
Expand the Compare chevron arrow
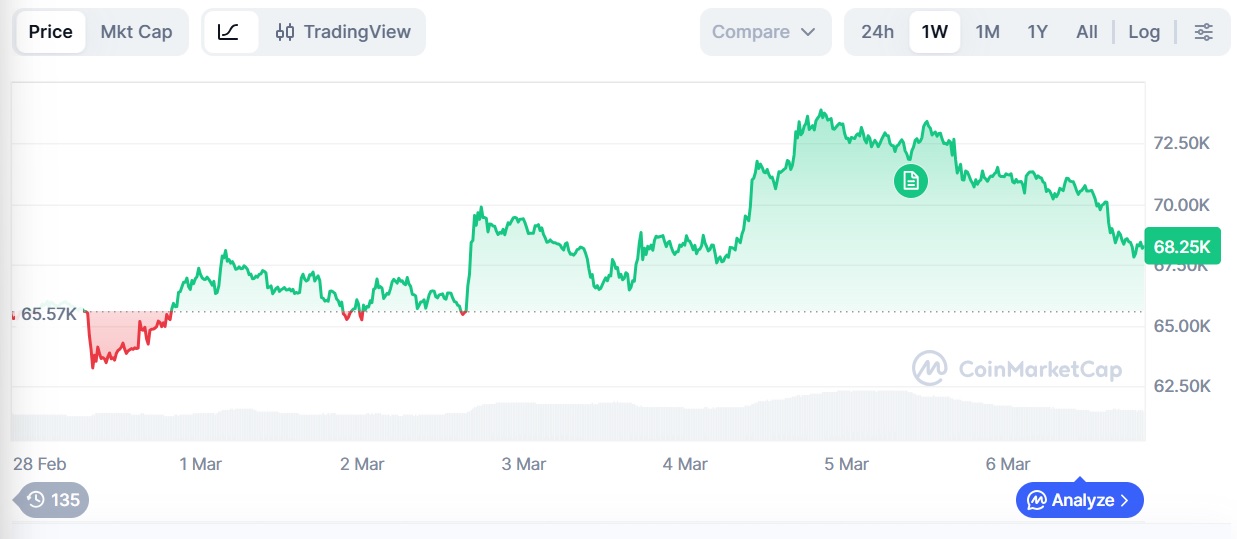pyautogui.click(x=808, y=32)
